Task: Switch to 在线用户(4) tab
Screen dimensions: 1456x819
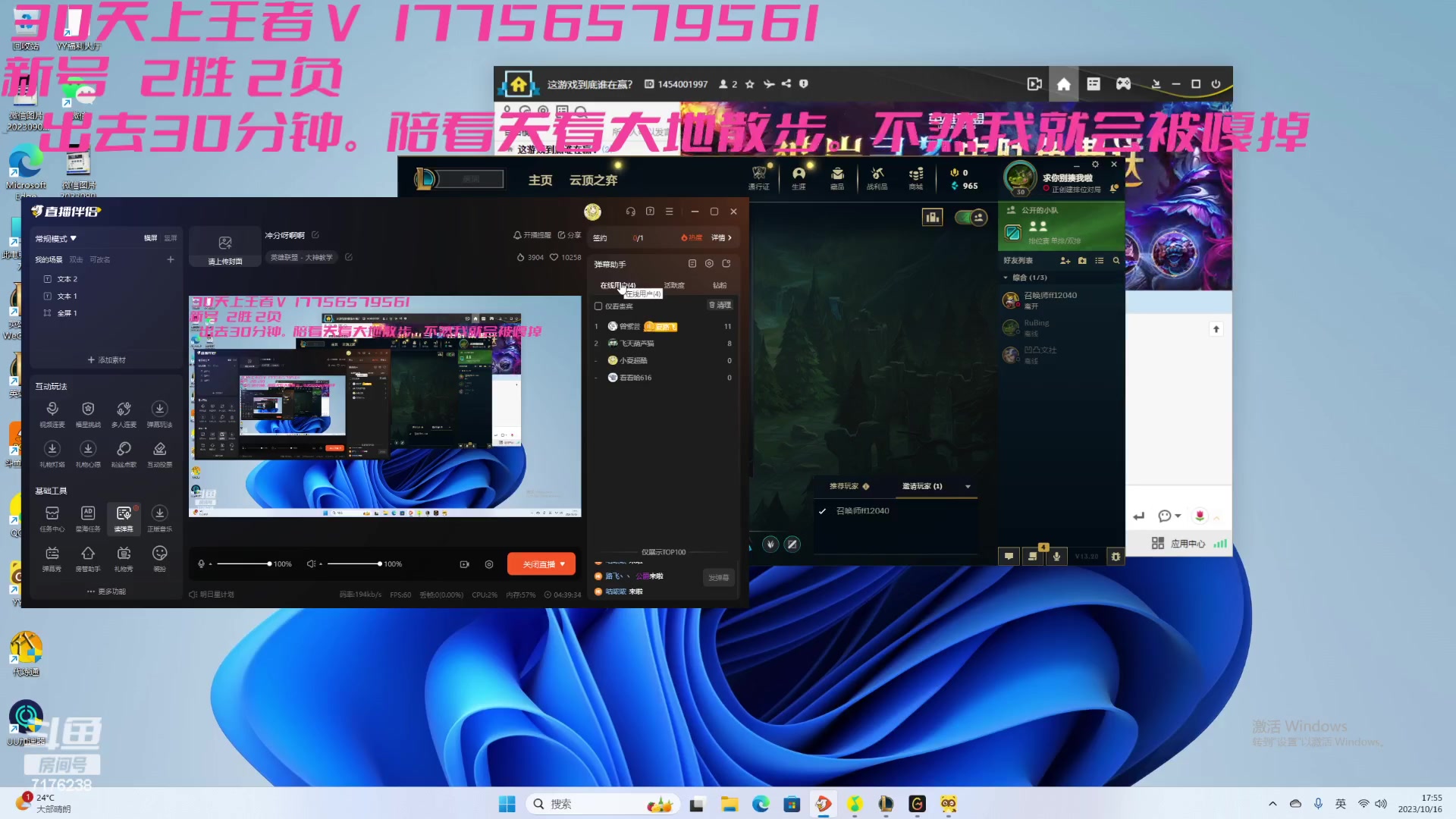Action: pos(617,286)
